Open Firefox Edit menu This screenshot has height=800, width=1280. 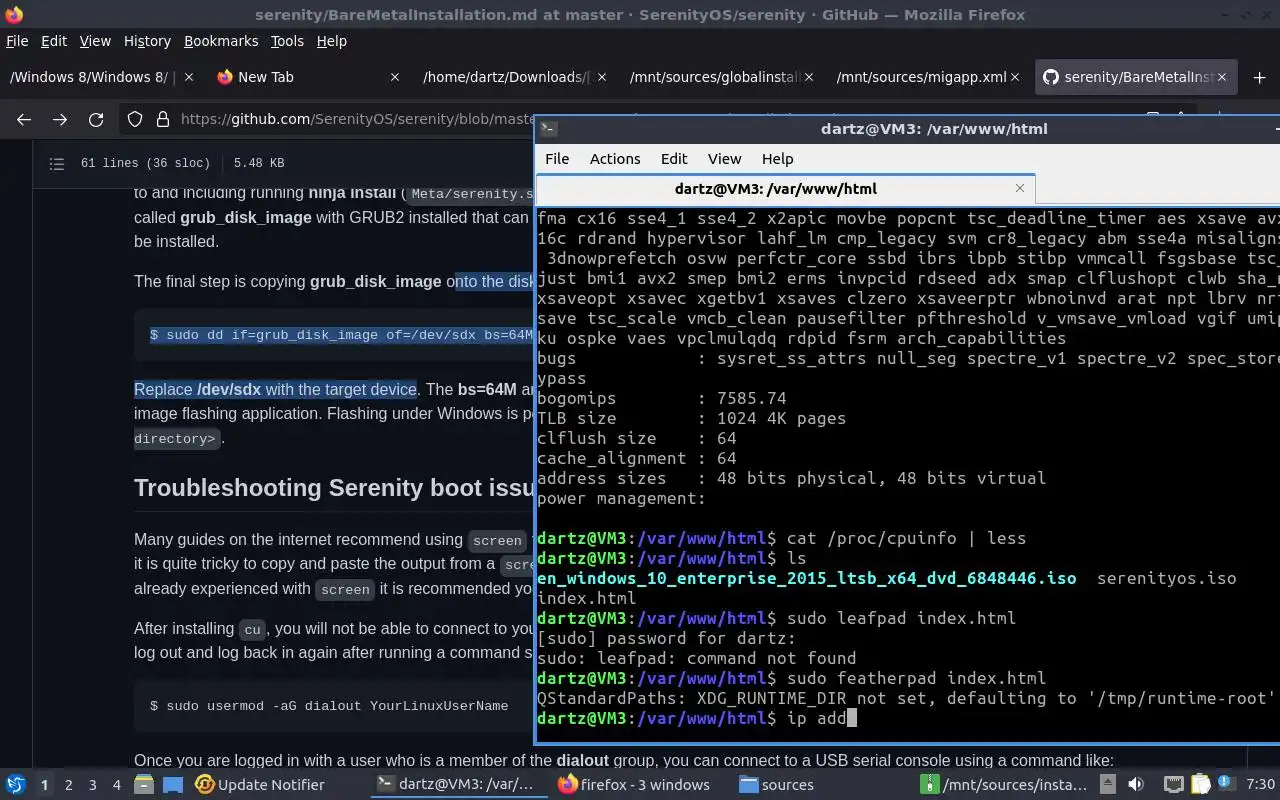54,41
